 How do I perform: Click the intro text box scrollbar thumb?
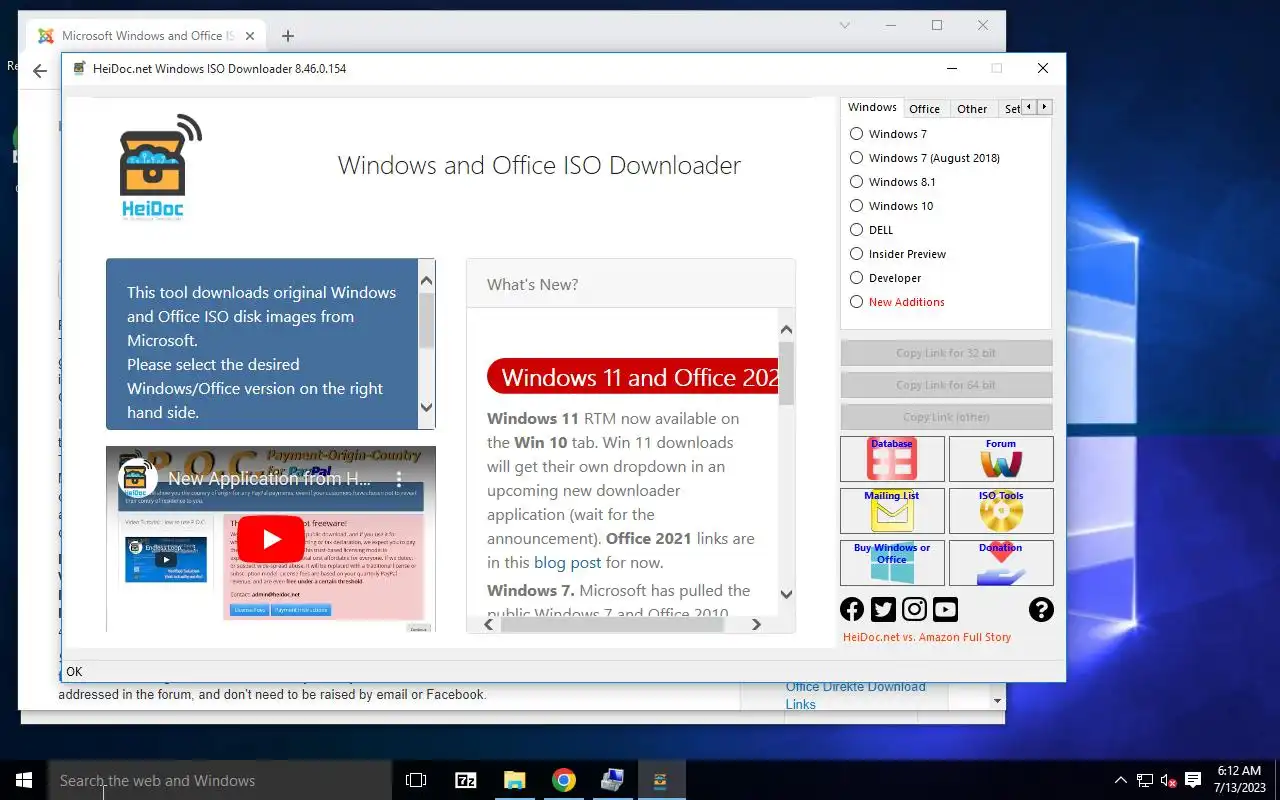click(427, 320)
